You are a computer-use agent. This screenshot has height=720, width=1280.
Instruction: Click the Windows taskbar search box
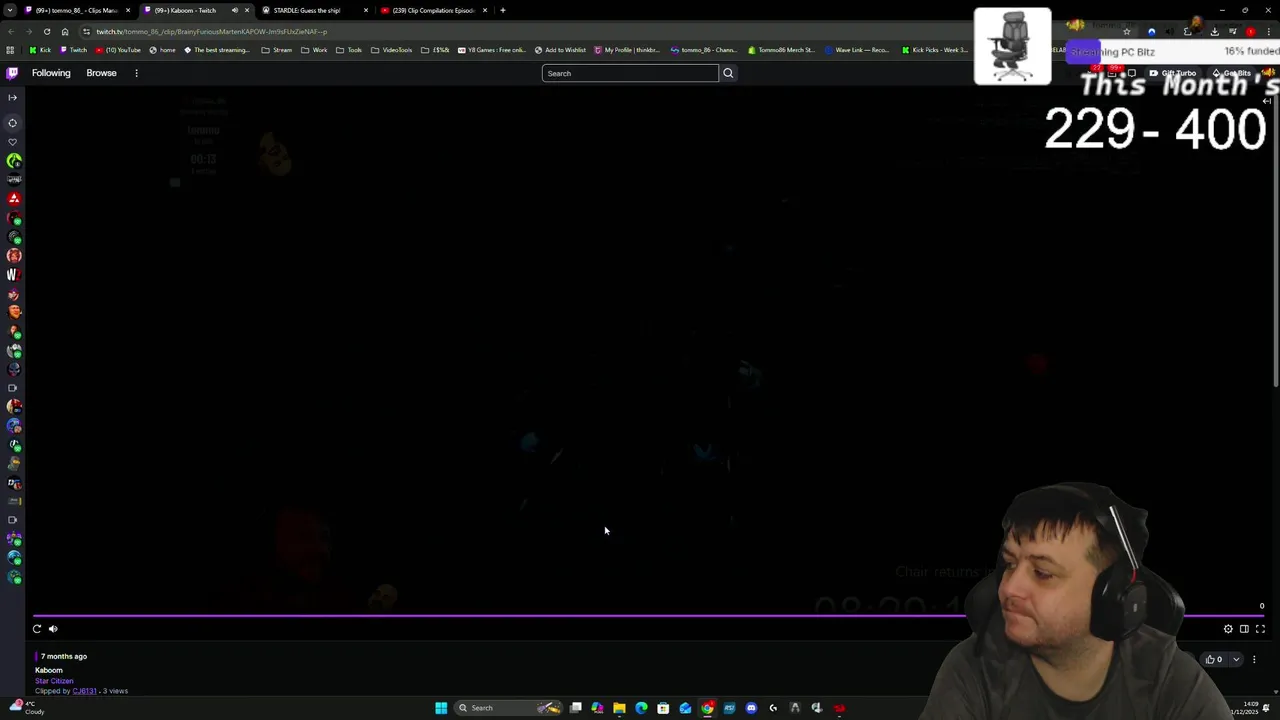click(x=509, y=708)
